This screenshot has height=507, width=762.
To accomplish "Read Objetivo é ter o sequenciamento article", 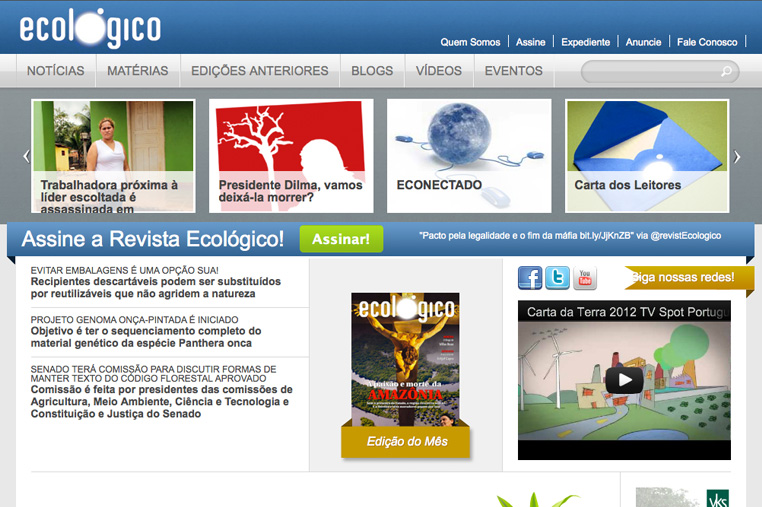I will (x=146, y=337).
